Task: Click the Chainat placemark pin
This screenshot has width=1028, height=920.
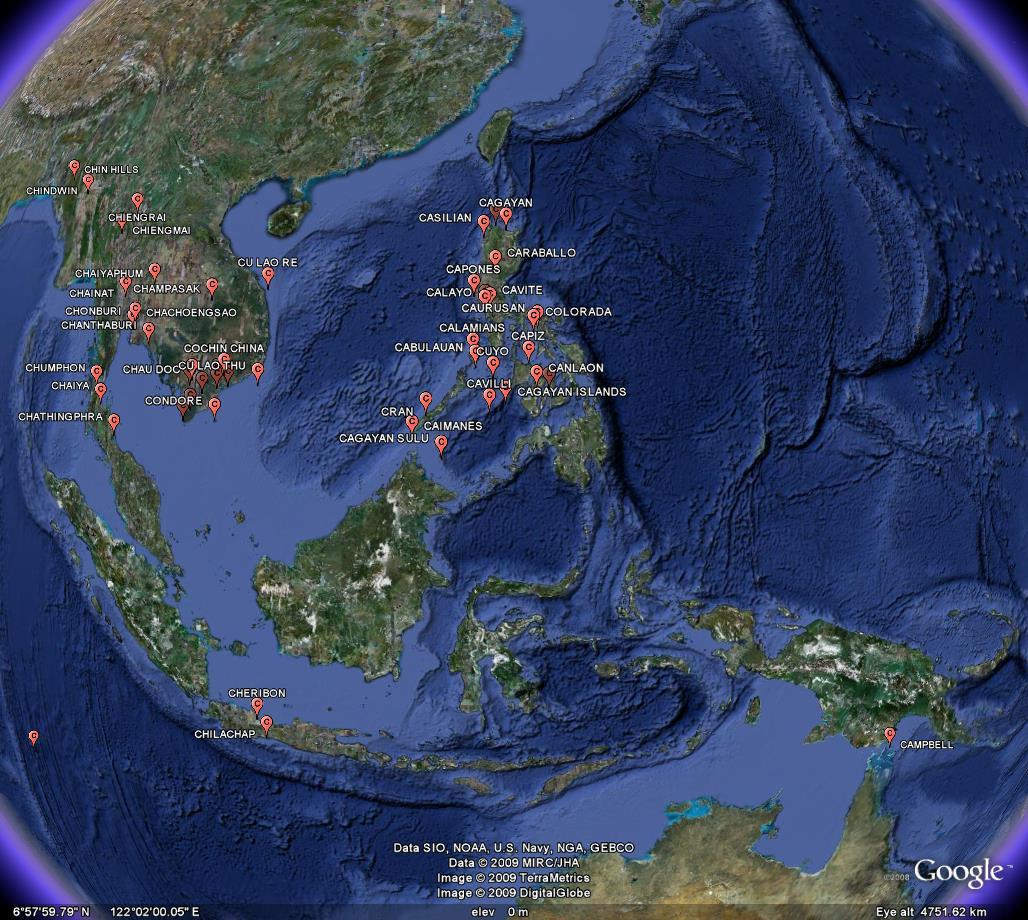Action: (125, 285)
